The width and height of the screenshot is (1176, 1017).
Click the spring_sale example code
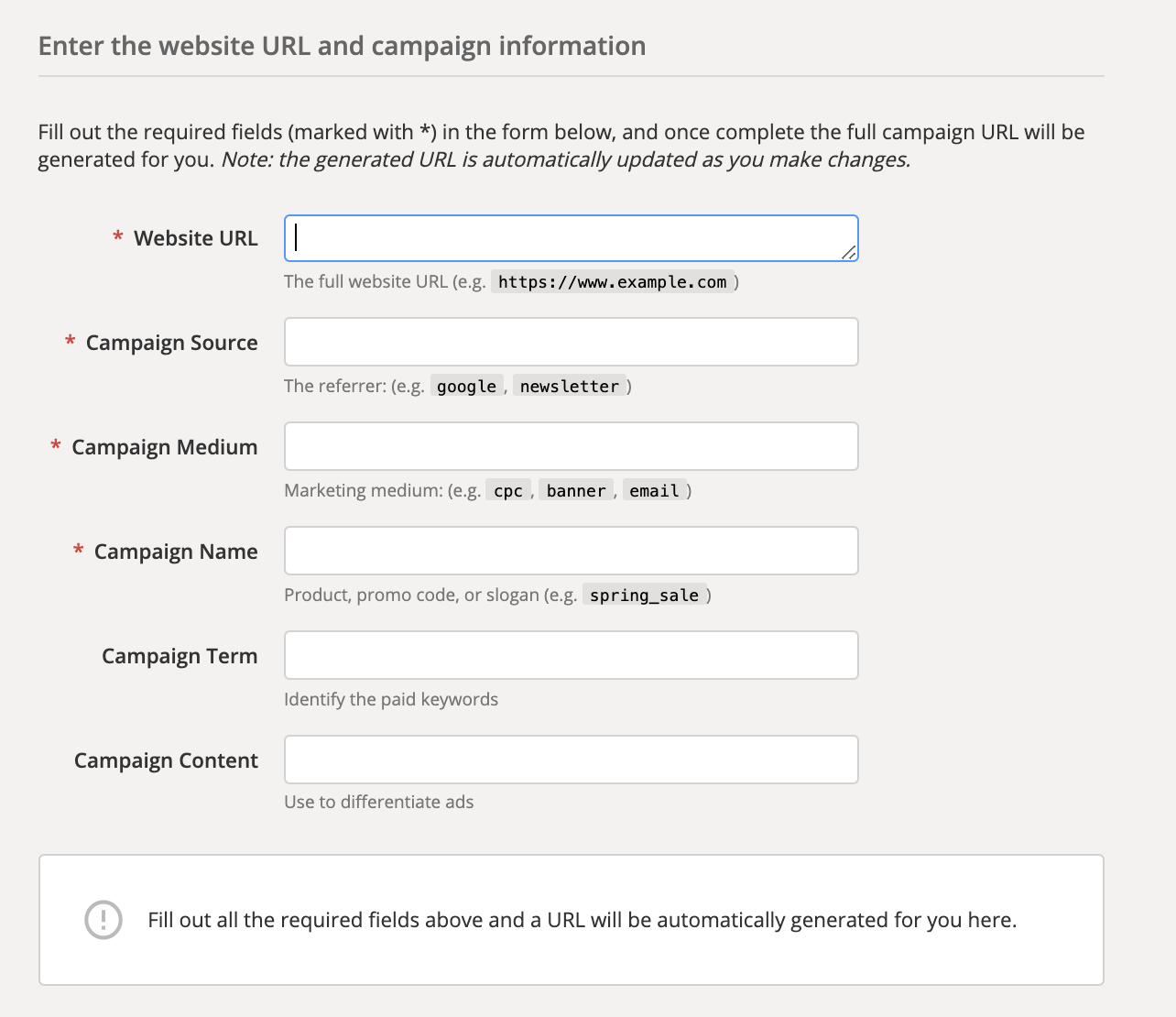644,596
